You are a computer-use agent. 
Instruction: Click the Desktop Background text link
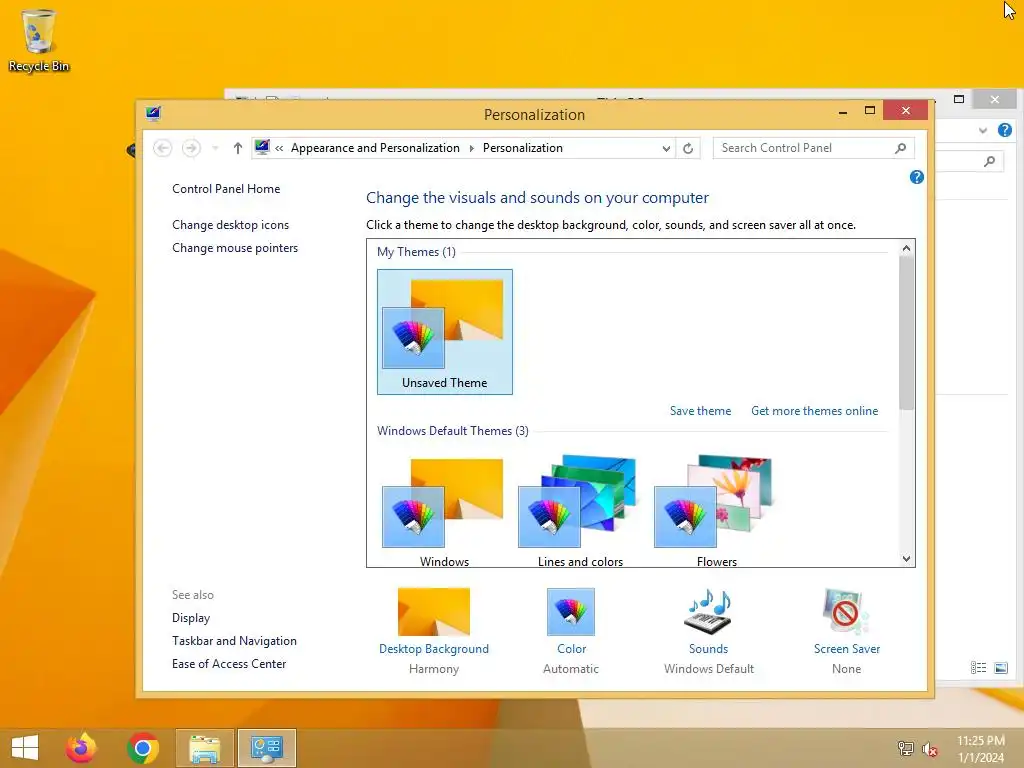[434, 648]
